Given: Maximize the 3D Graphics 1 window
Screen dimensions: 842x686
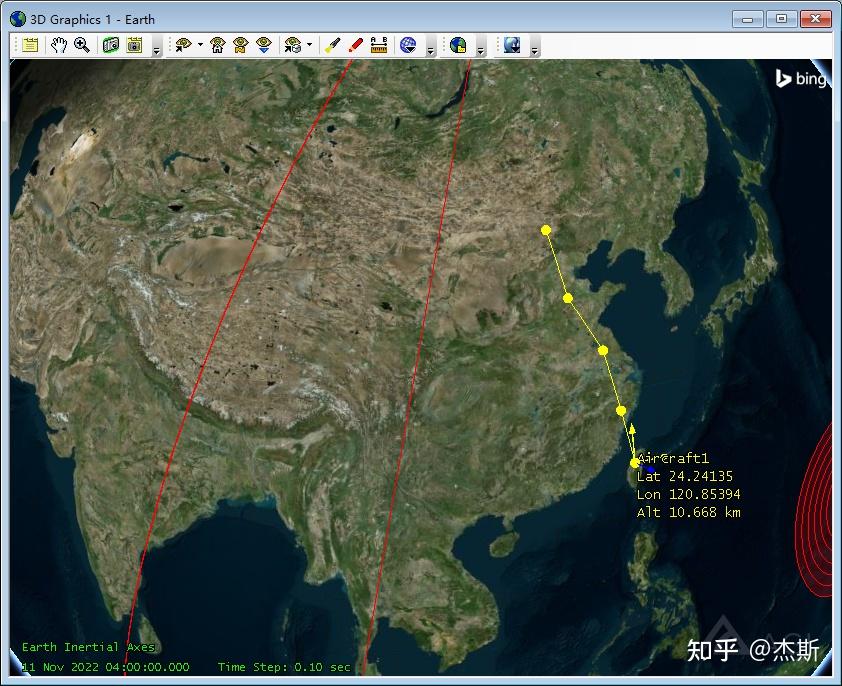Looking at the screenshot, I should (x=781, y=19).
